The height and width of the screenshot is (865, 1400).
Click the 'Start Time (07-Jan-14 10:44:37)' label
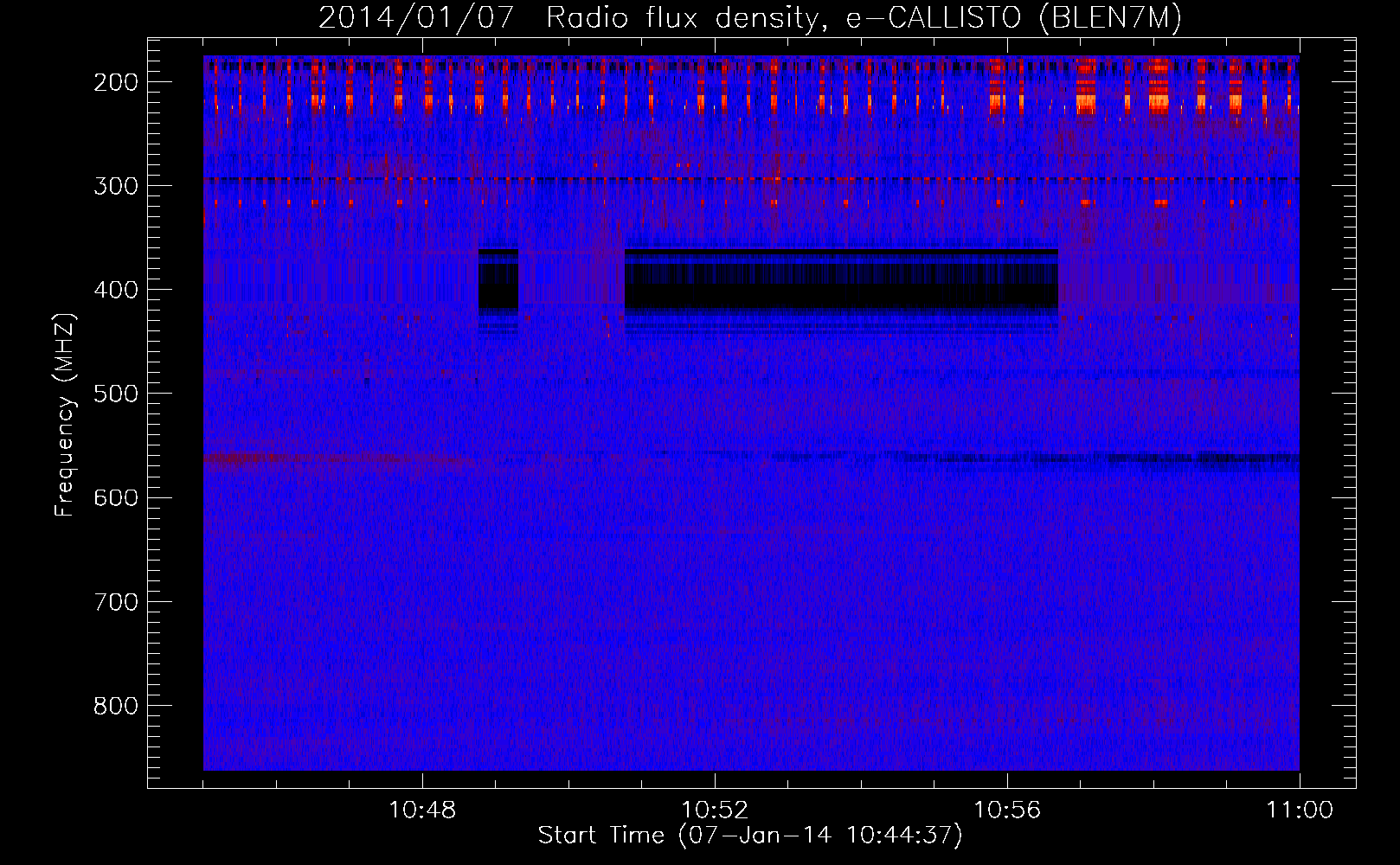[x=750, y=836]
